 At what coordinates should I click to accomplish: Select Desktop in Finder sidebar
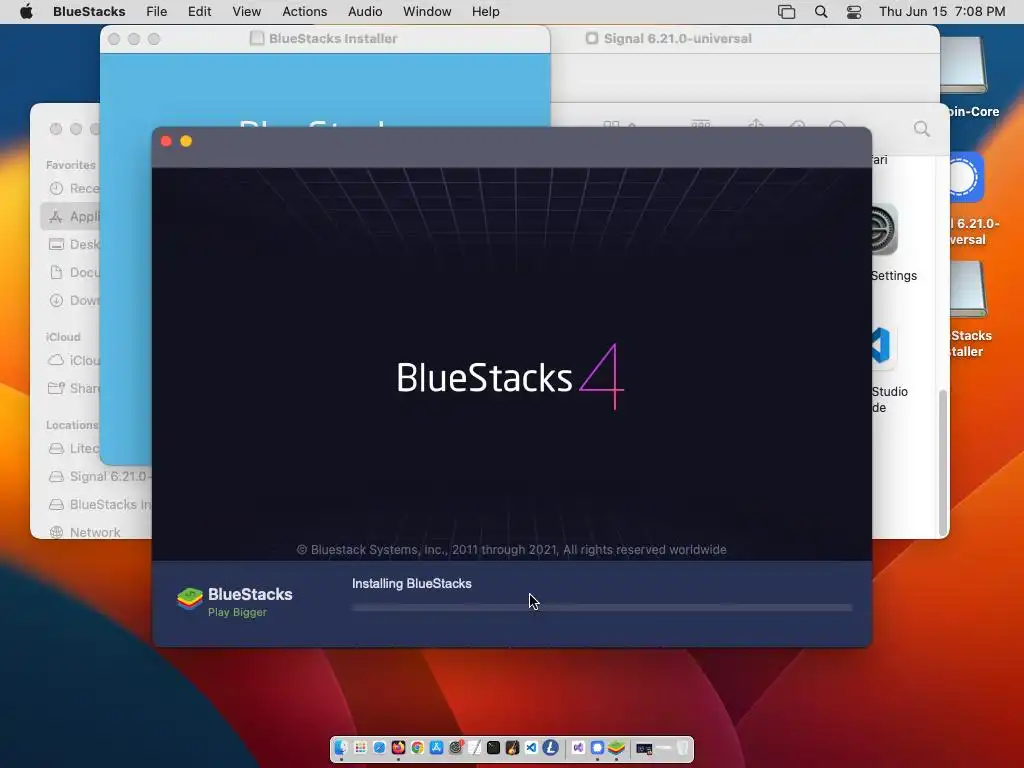[75, 244]
